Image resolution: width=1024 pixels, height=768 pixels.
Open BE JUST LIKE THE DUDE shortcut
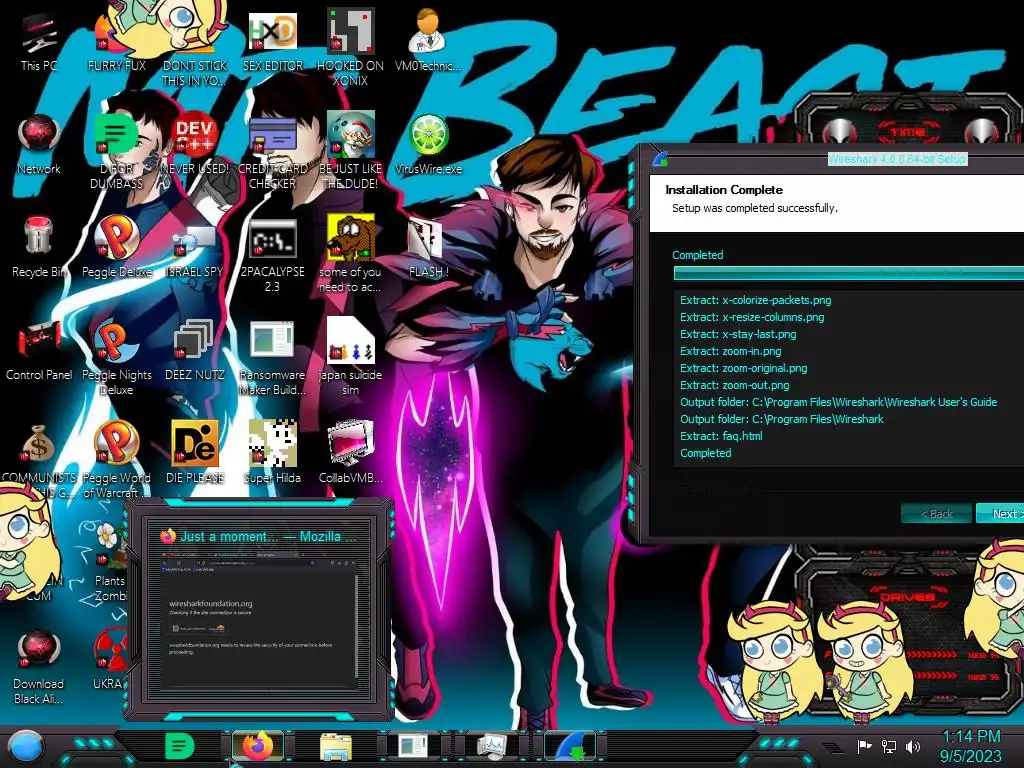[x=351, y=152]
